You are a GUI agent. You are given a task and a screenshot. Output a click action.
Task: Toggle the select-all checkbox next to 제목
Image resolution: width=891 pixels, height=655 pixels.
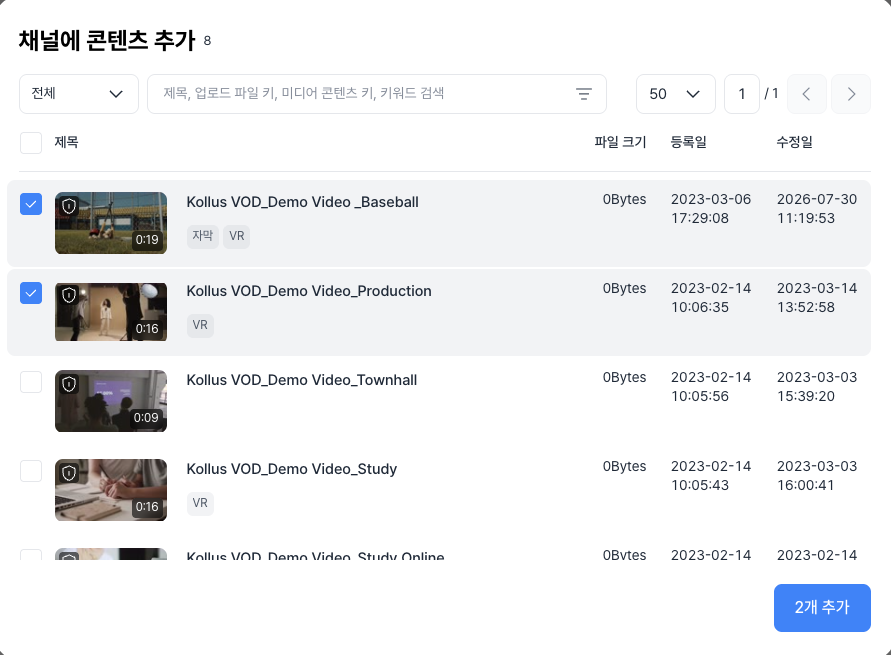click(31, 143)
